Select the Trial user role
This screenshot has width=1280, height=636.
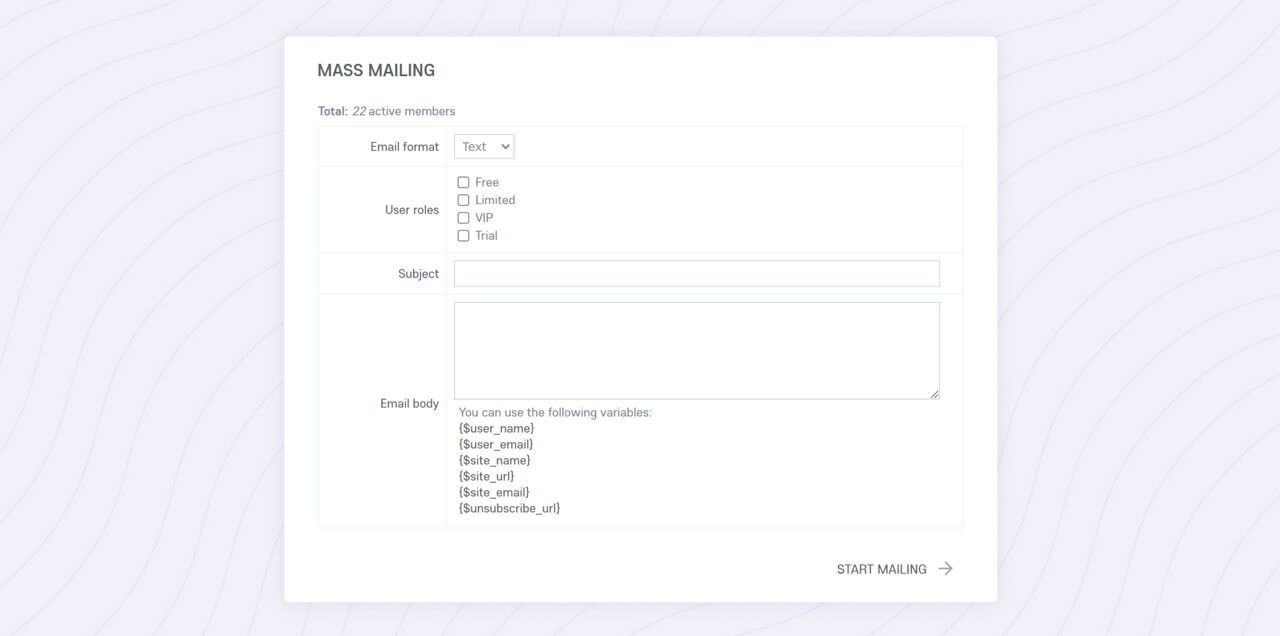[463, 235]
